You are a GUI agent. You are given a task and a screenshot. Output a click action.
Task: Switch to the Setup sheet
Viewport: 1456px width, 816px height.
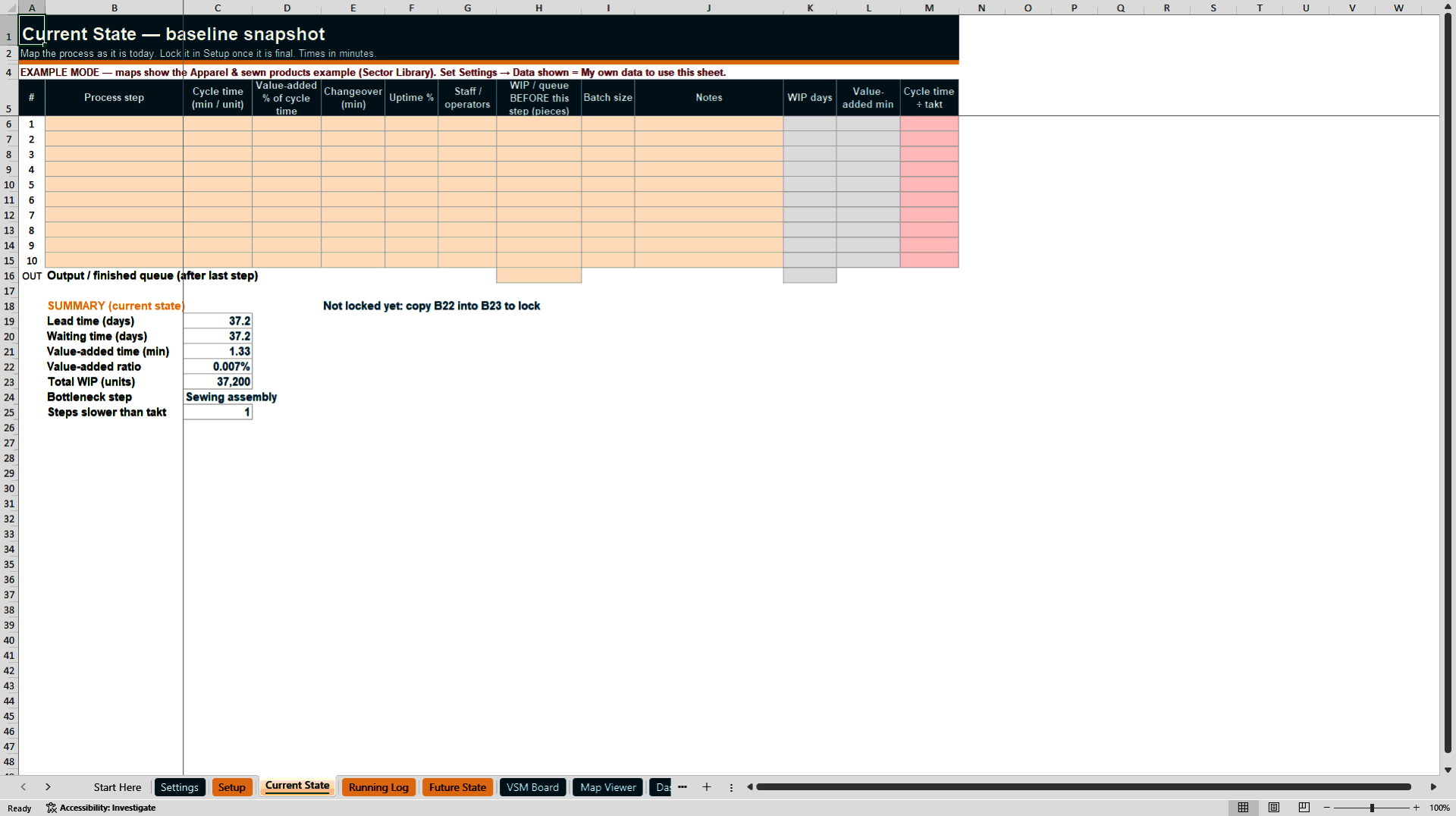click(x=231, y=787)
